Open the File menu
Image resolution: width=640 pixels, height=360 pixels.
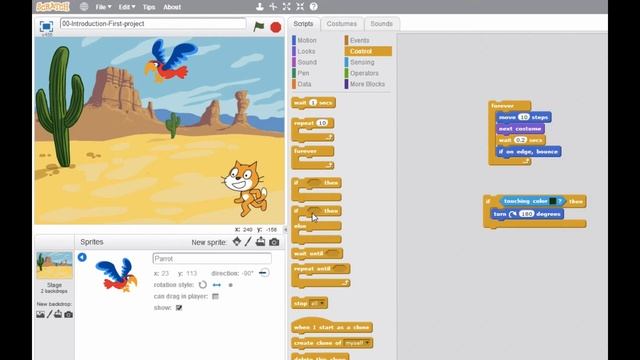point(103,7)
